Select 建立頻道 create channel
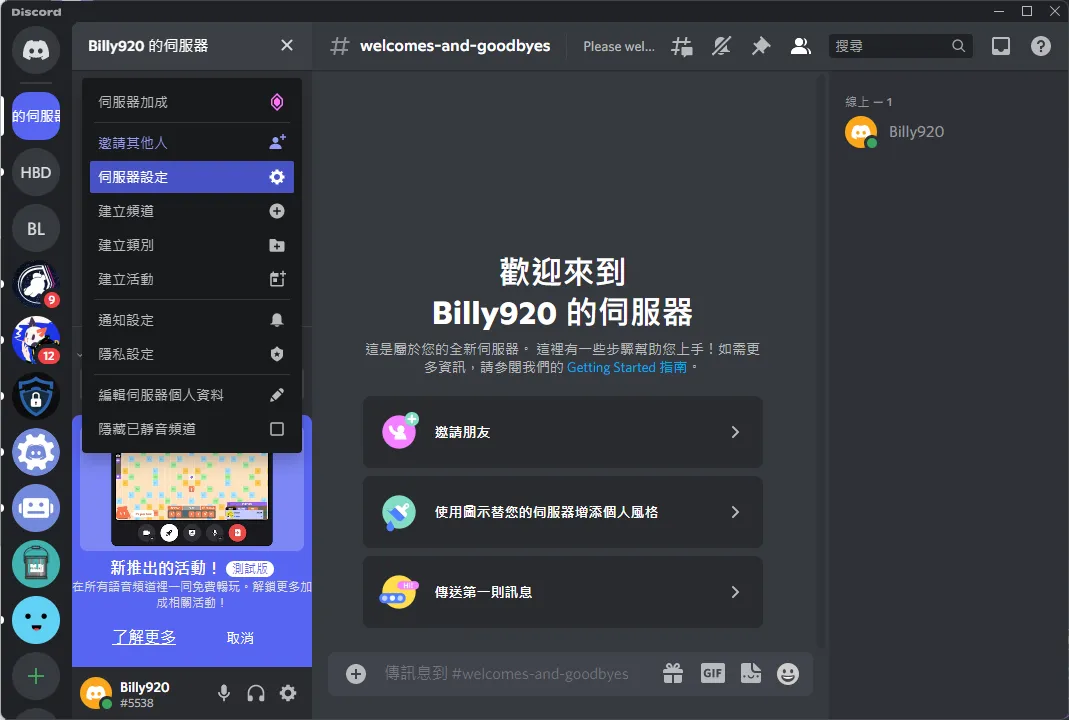This screenshot has height=720, width=1069. point(192,211)
